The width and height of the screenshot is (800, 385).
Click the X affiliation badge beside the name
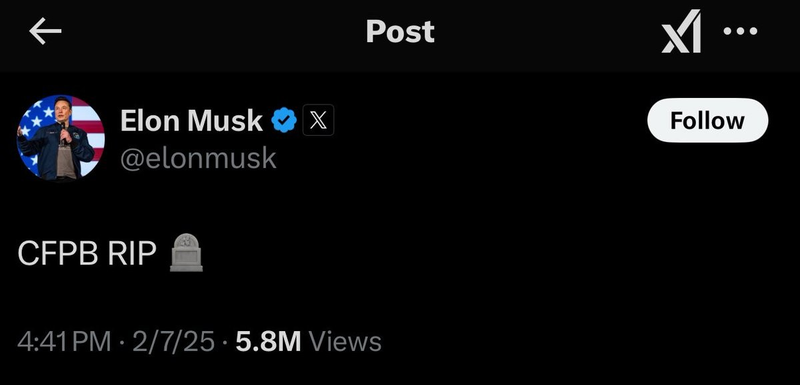click(318, 120)
